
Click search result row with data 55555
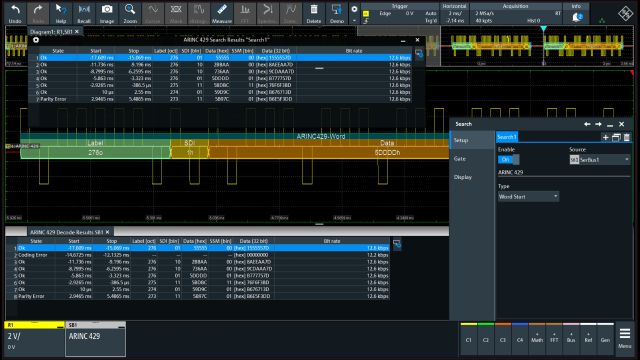point(223,58)
